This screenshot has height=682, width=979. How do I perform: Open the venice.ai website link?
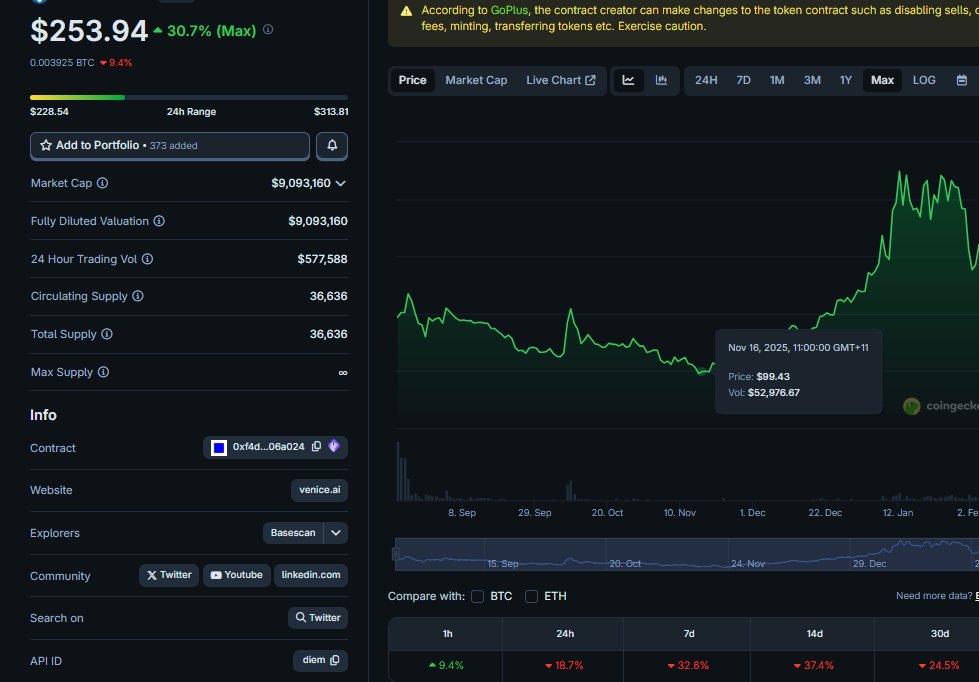pos(319,490)
